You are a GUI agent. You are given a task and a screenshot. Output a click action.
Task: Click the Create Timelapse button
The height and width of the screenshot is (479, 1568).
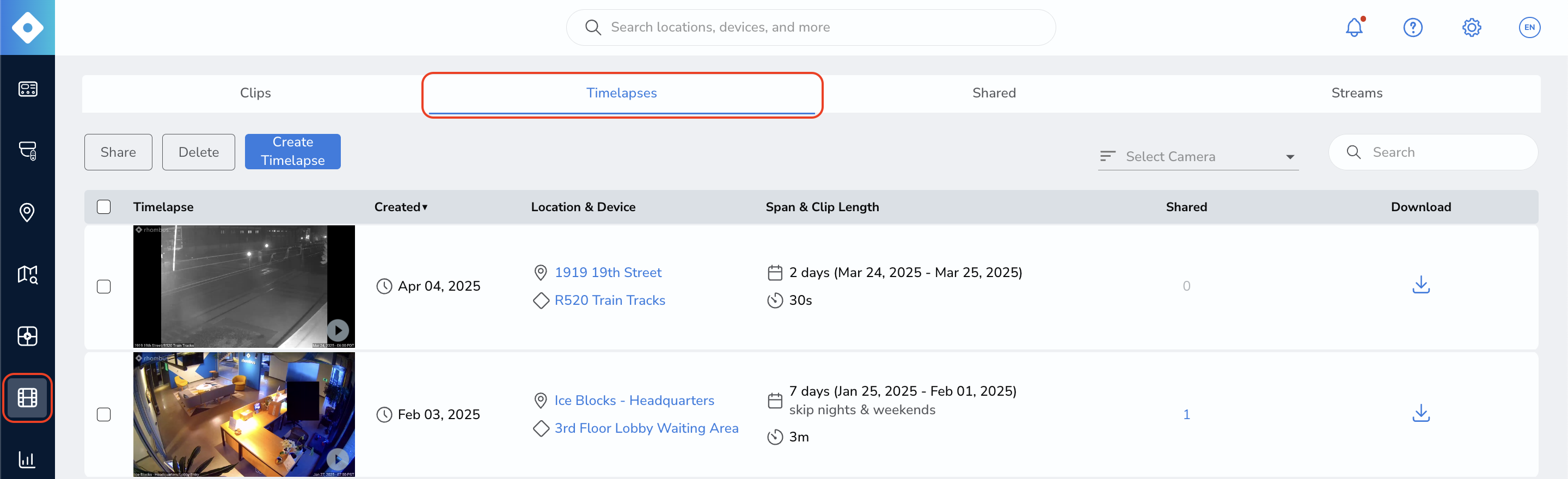293,151
